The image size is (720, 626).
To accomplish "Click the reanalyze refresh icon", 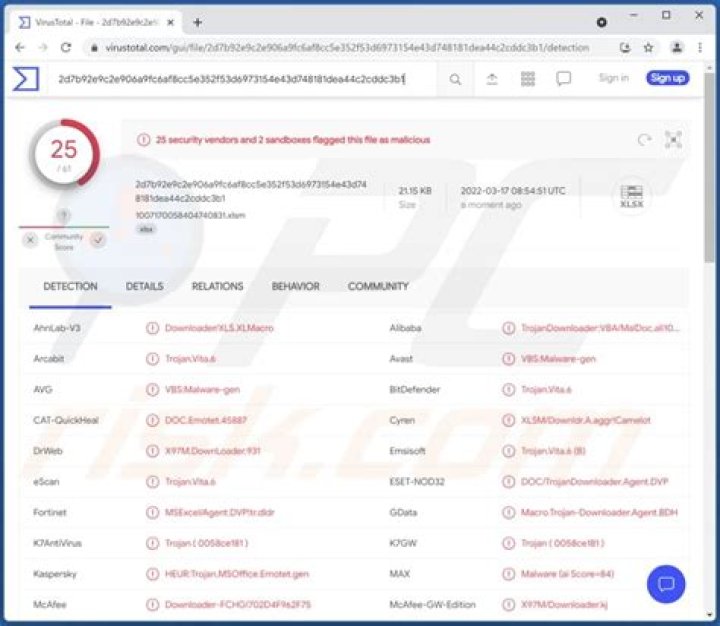I will (x=644, y=141).
